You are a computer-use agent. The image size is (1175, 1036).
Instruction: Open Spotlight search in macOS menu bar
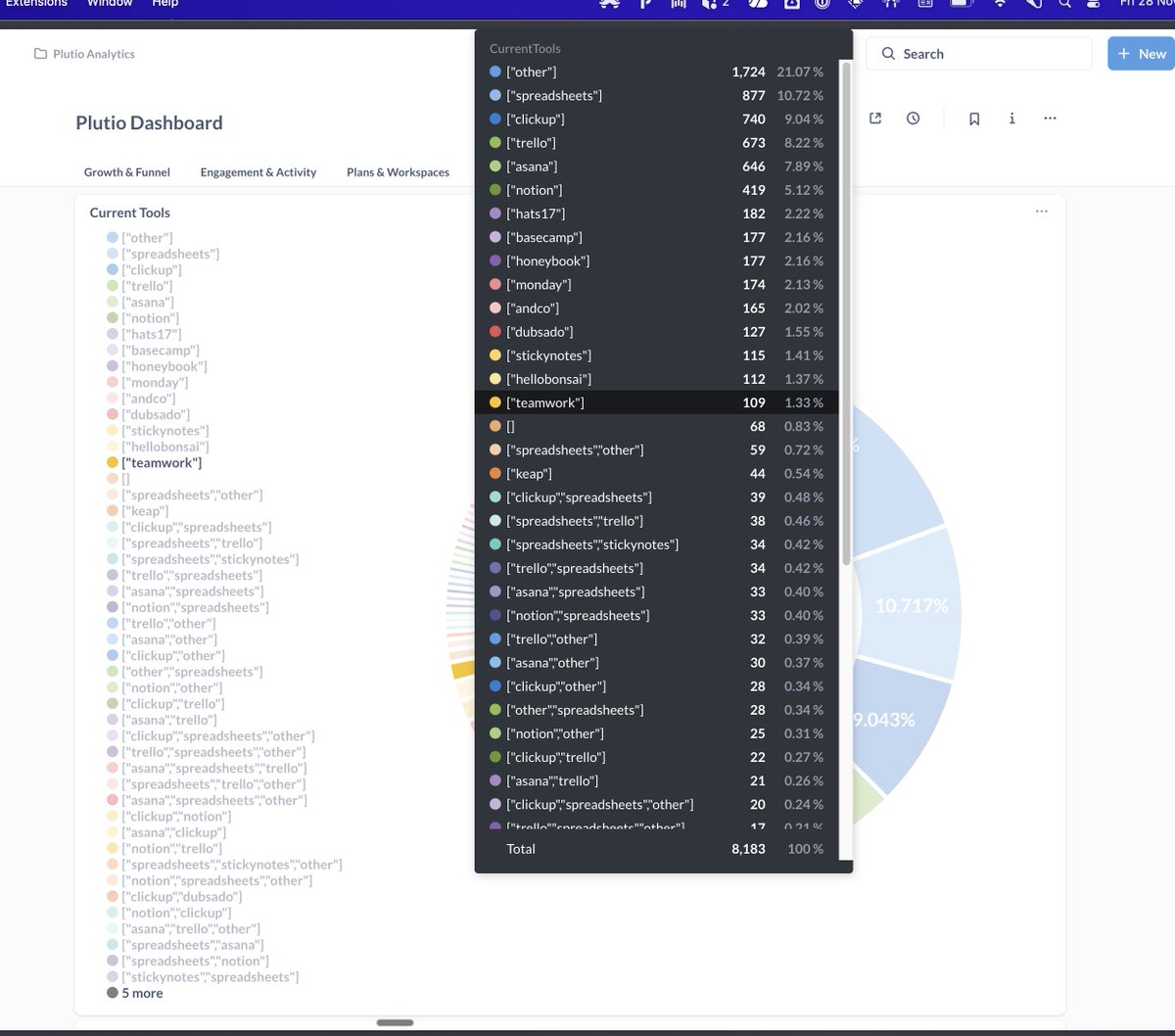coord(1064,4)
